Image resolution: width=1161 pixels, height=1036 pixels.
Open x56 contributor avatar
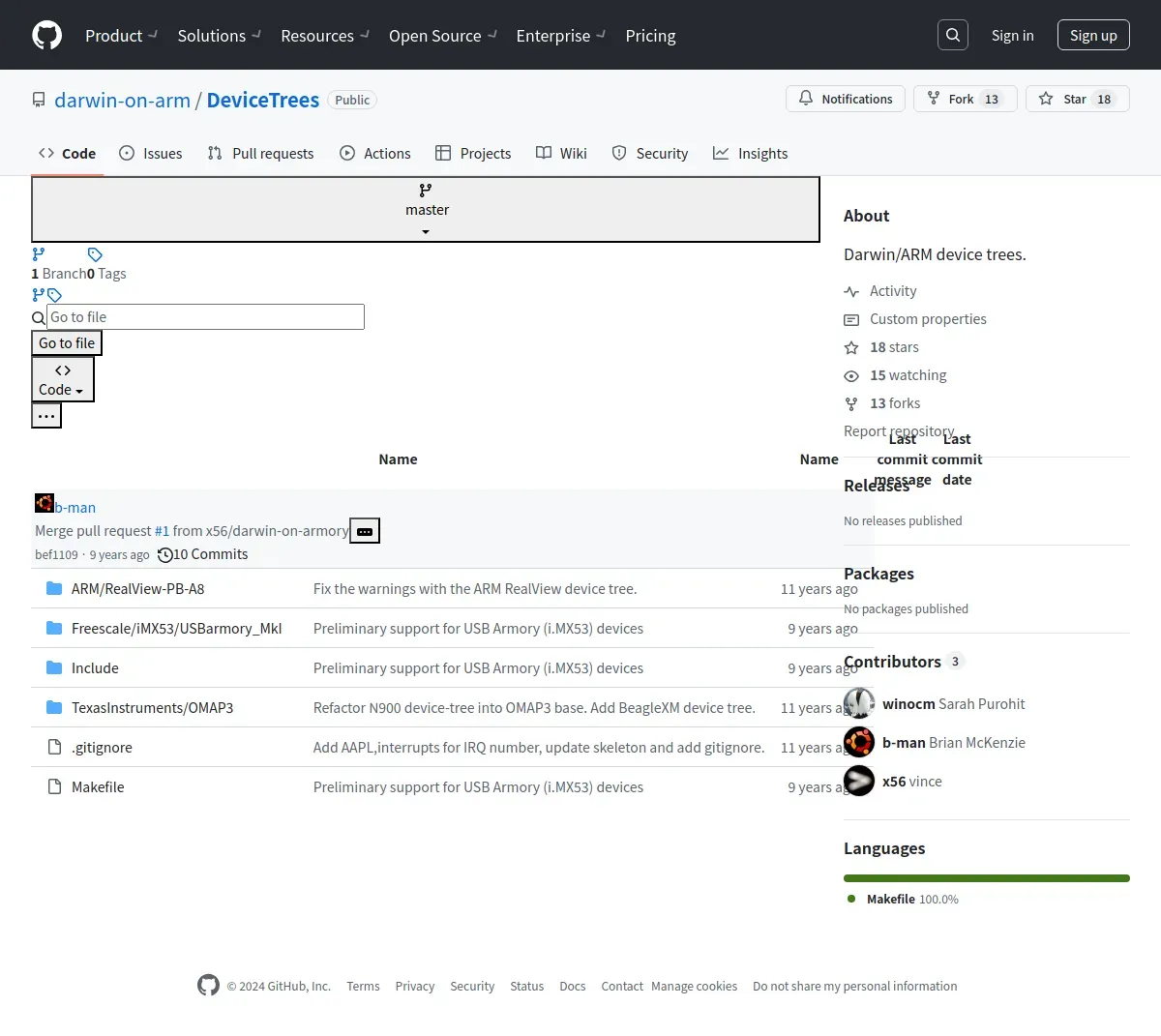click(x=859, y=781)
